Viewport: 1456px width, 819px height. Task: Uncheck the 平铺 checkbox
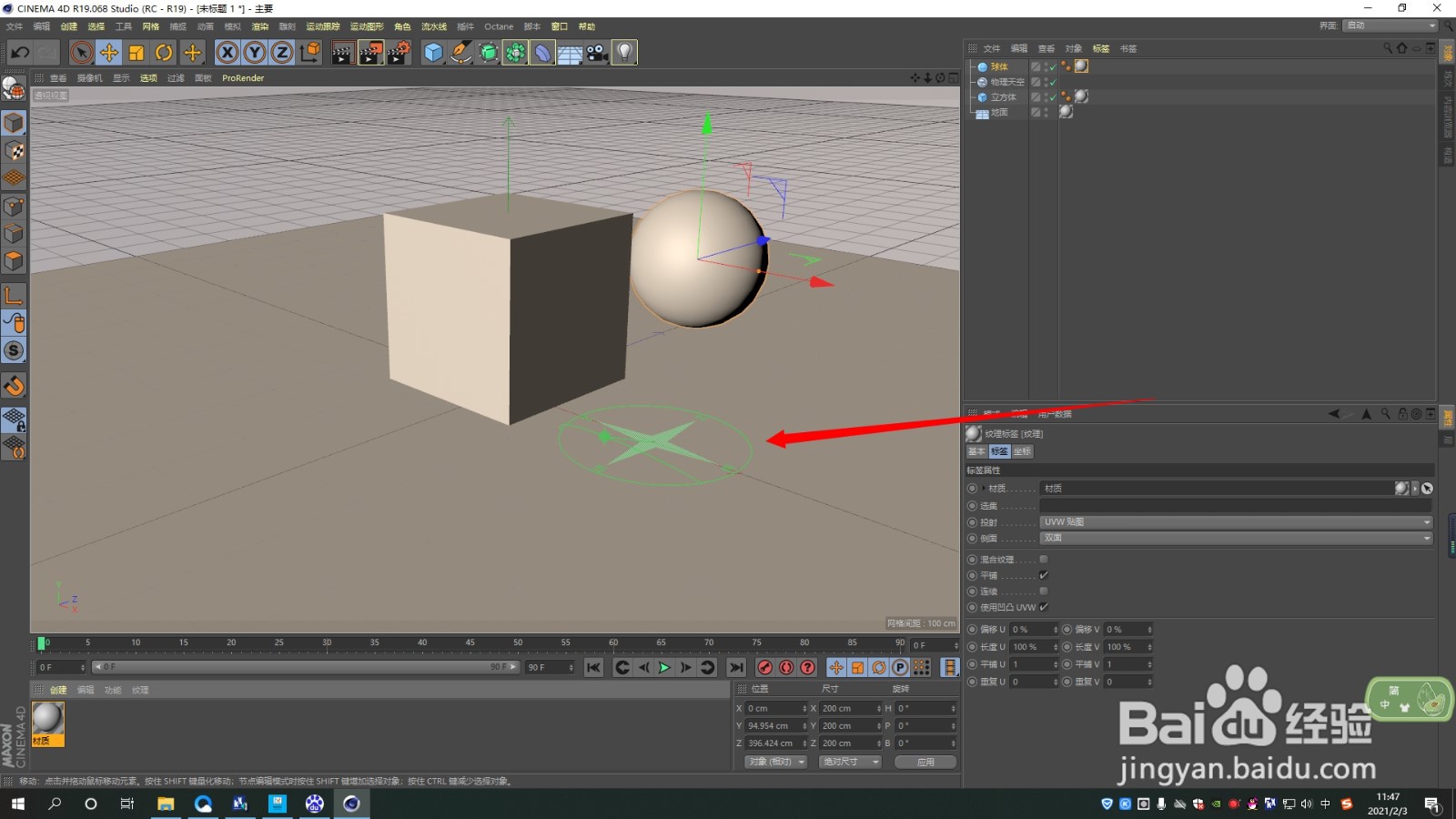pos(1044,575)
